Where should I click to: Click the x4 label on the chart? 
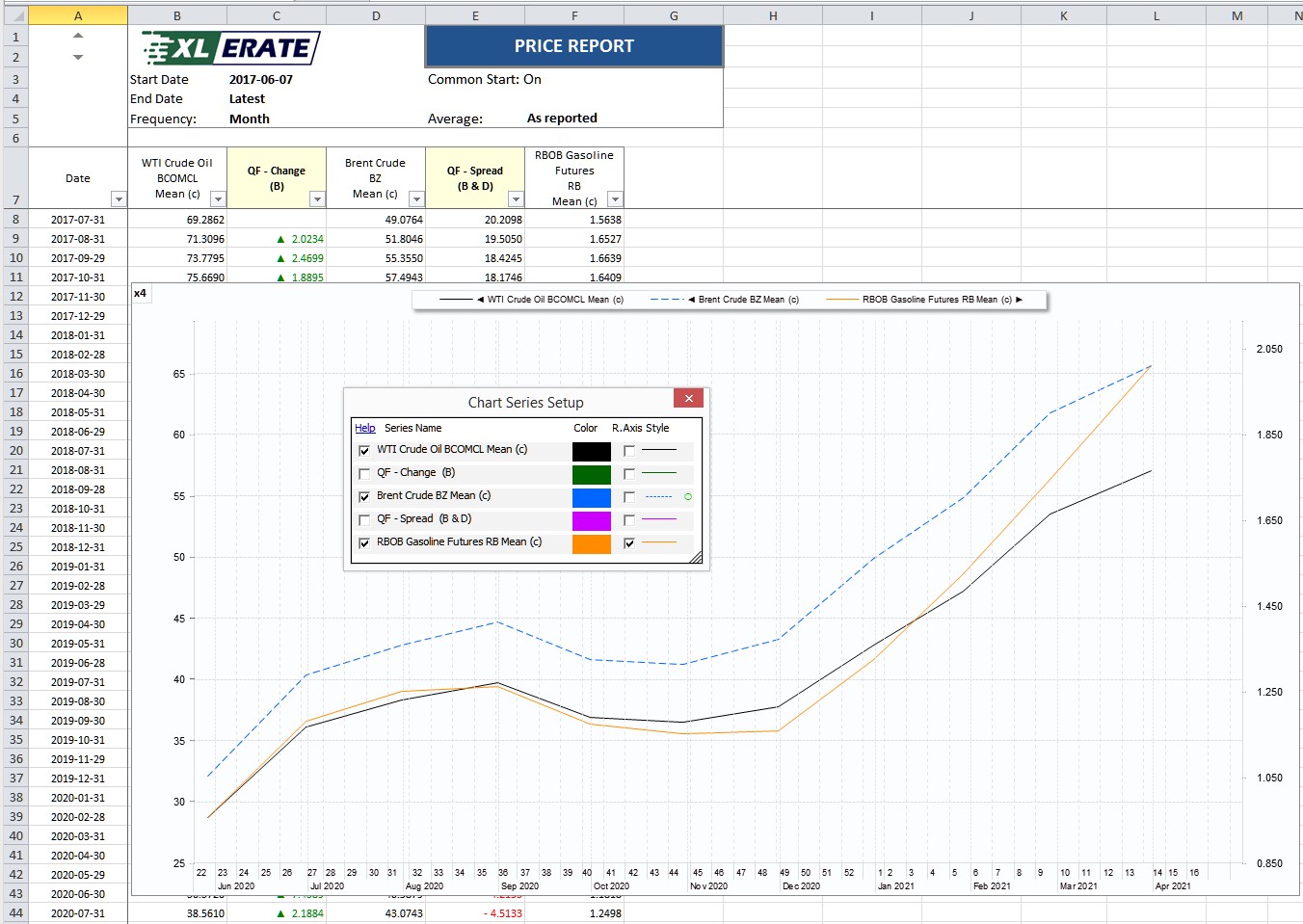pyautogui.click(x=141, y=293)
